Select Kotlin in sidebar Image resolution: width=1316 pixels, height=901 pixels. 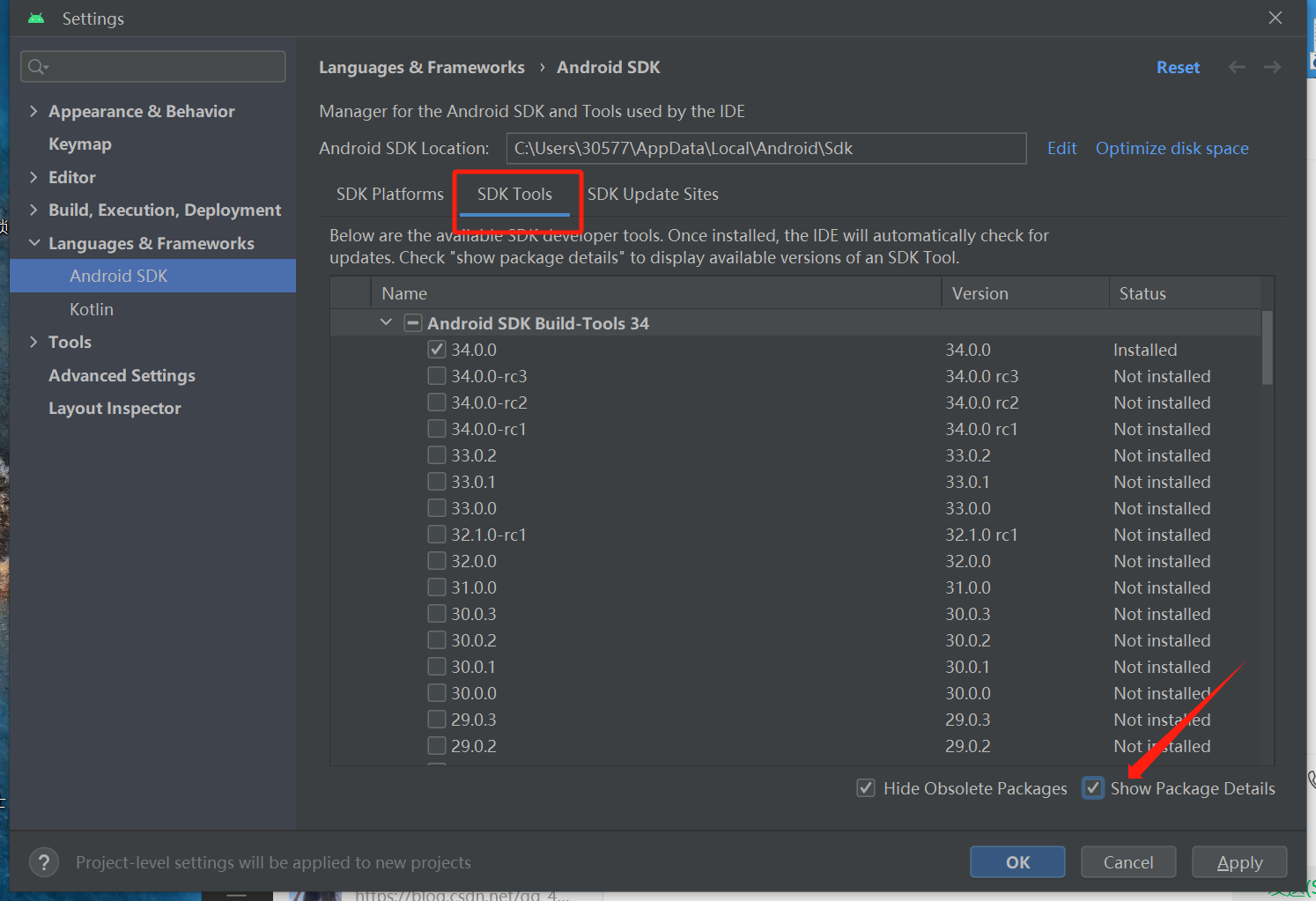point(92,309)
